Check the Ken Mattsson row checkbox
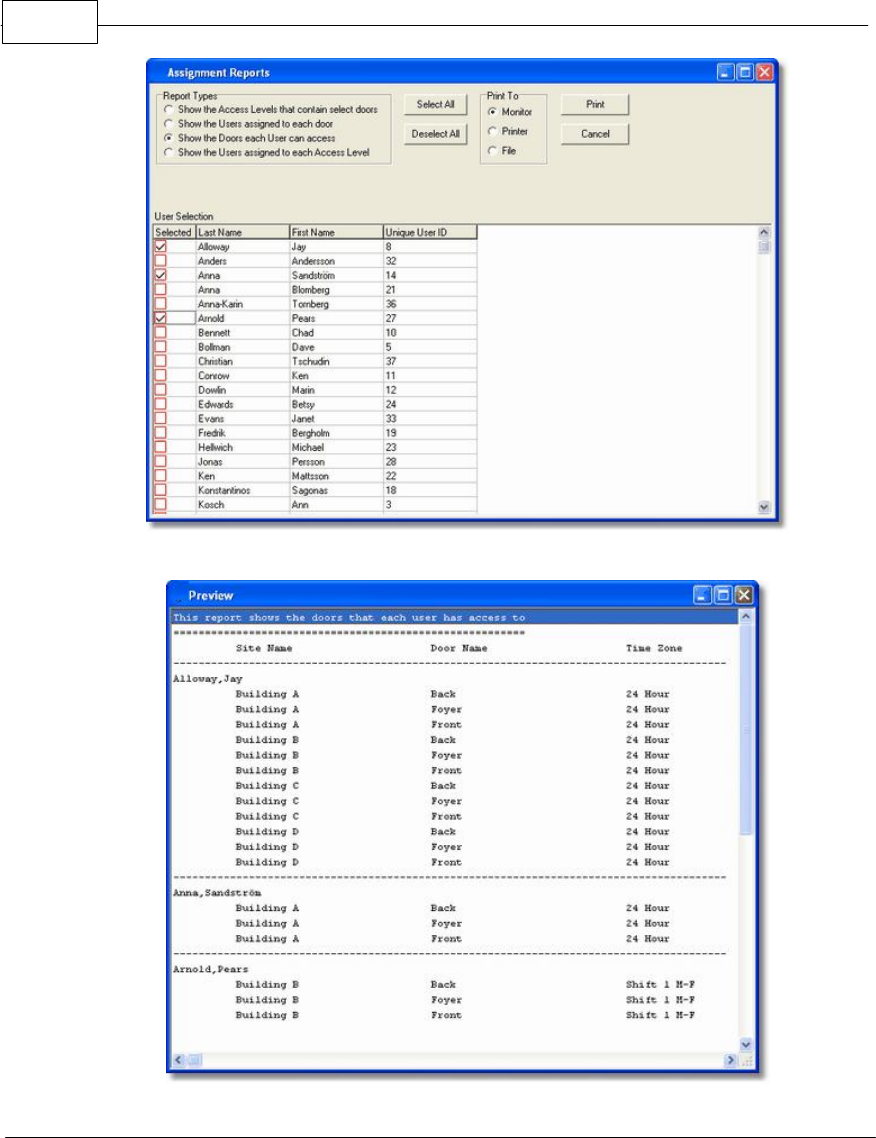The image size is (876, 1138). coord(160,476)
